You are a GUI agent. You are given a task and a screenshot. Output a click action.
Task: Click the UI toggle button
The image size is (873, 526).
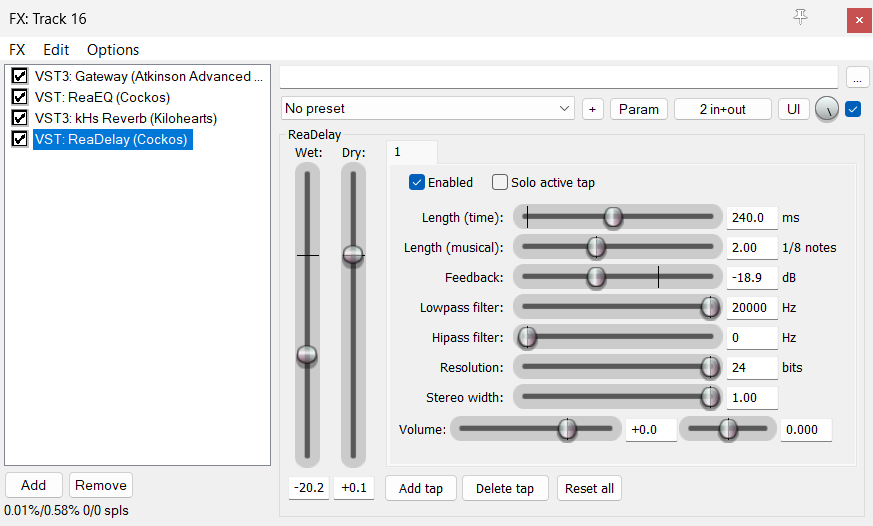click(793, 109)
